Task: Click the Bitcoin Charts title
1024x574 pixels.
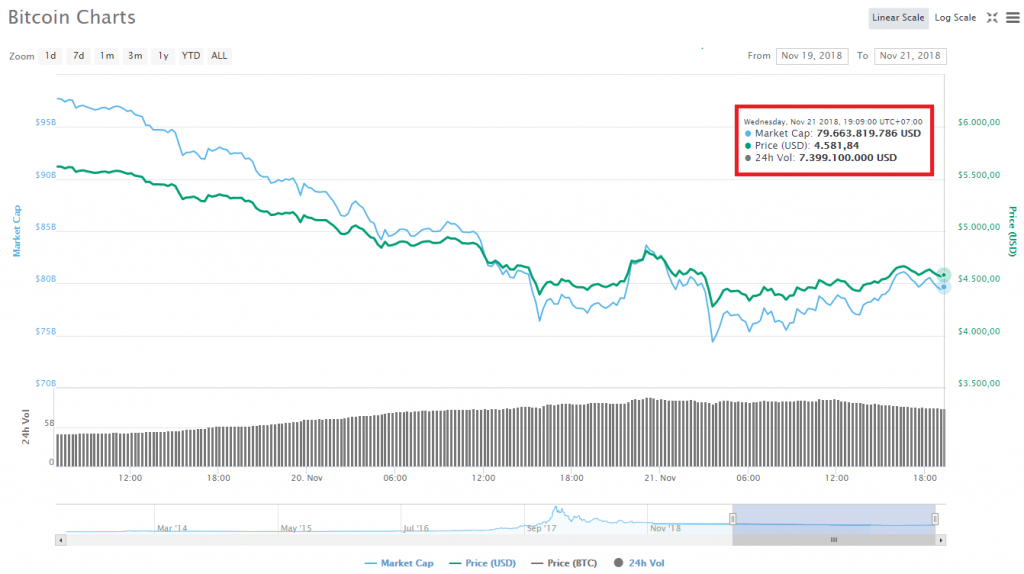Action: pyautogui.click(x=72, y=17)
